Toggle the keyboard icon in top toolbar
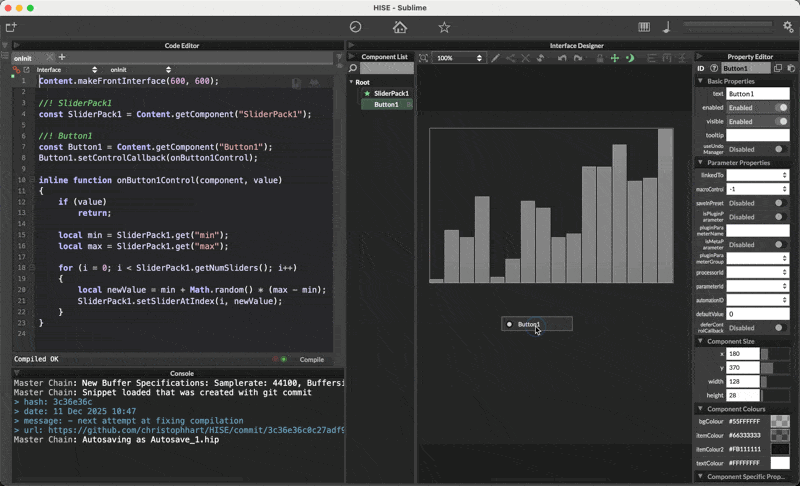This screenshot has width=800, height=486. coord(644,27)
